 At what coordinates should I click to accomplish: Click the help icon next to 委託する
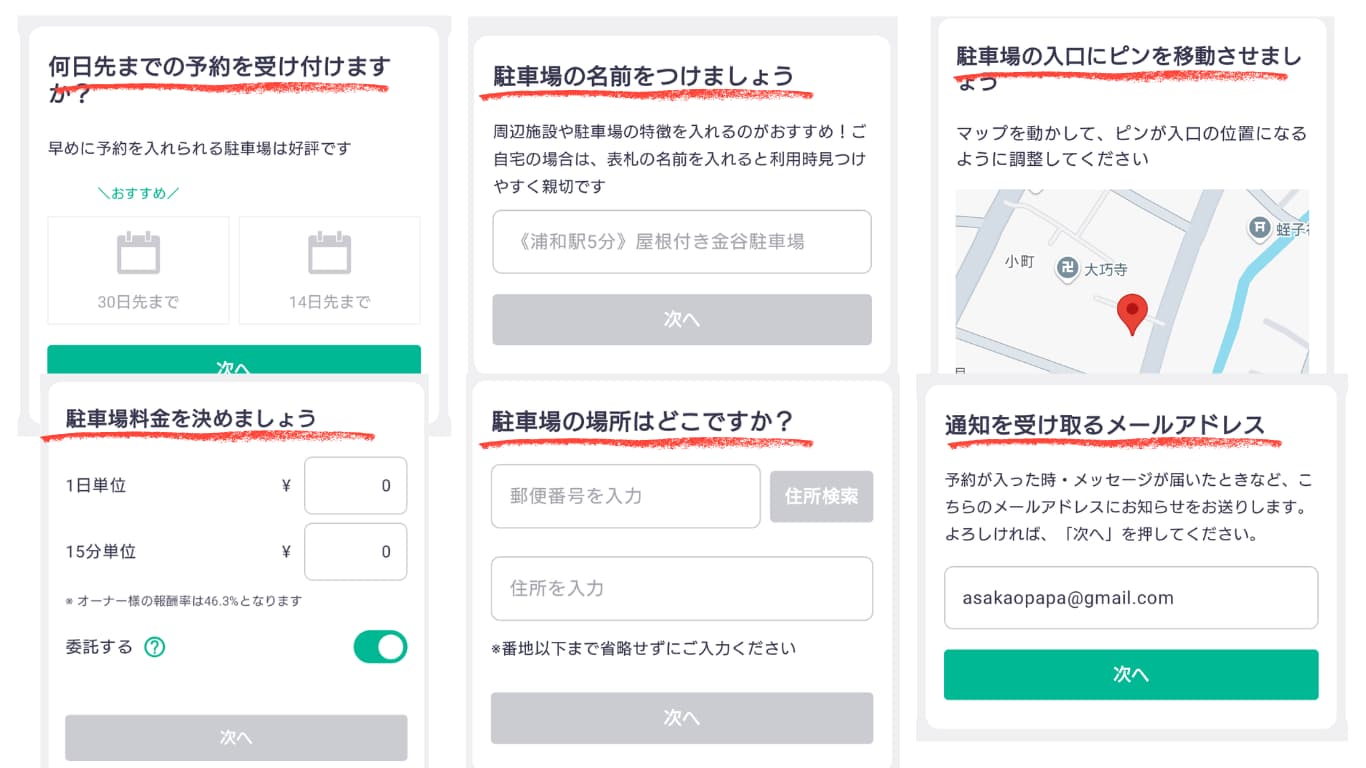point(154,647)
